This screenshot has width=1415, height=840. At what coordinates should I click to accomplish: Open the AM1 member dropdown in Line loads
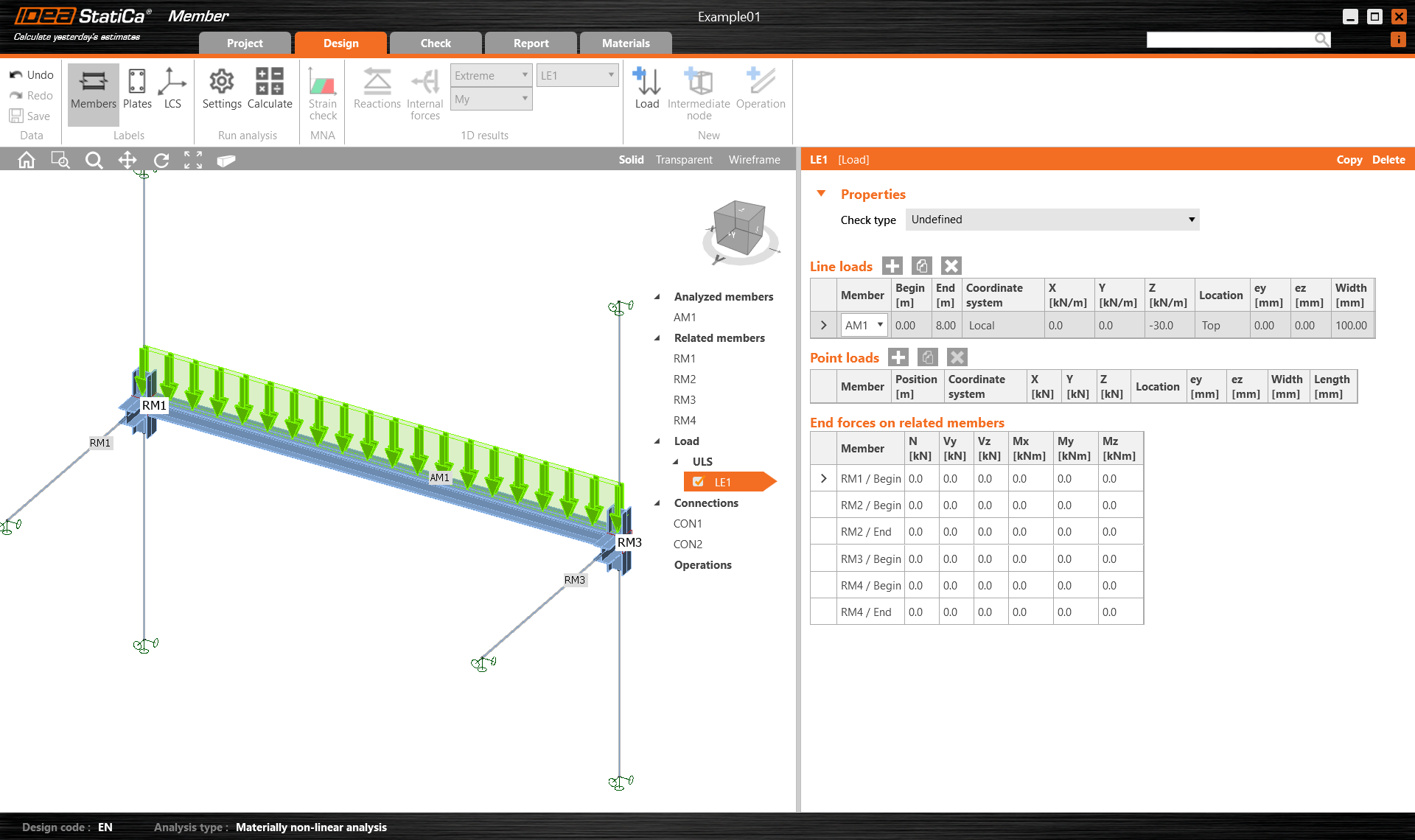[878, 324]
